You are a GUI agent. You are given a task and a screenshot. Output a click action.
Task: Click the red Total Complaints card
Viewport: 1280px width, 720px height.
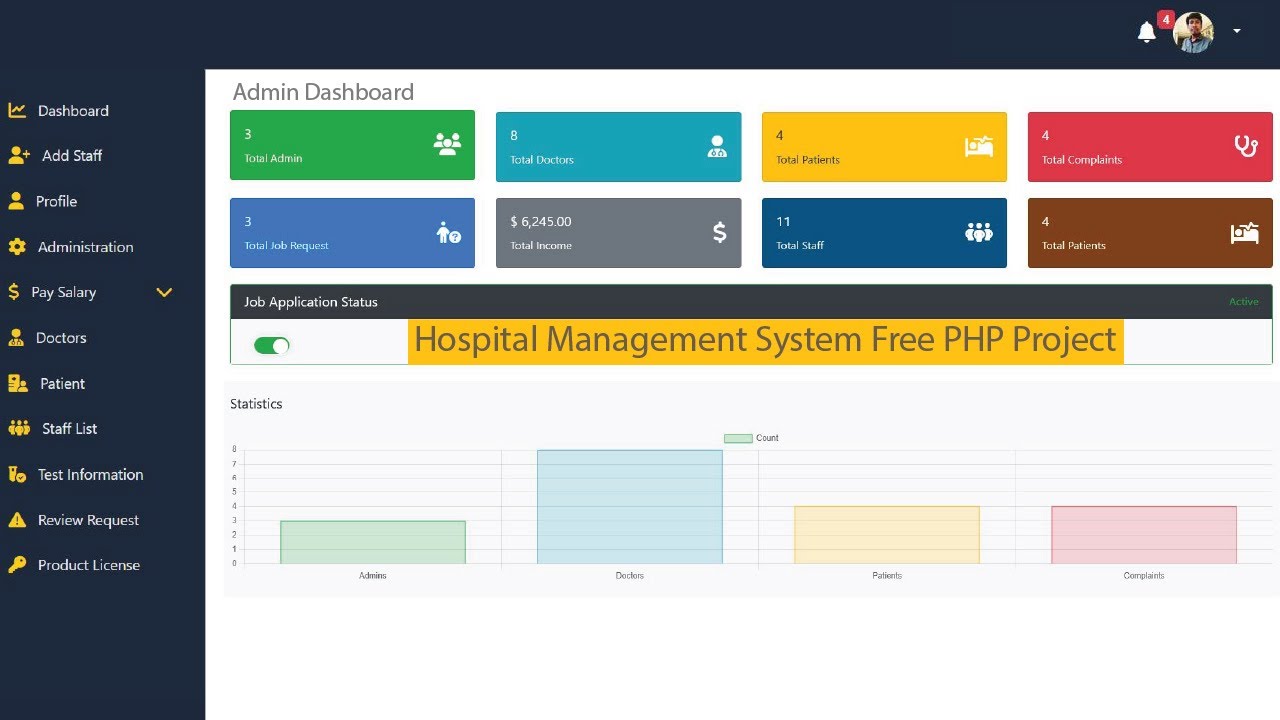point(1150,146)
